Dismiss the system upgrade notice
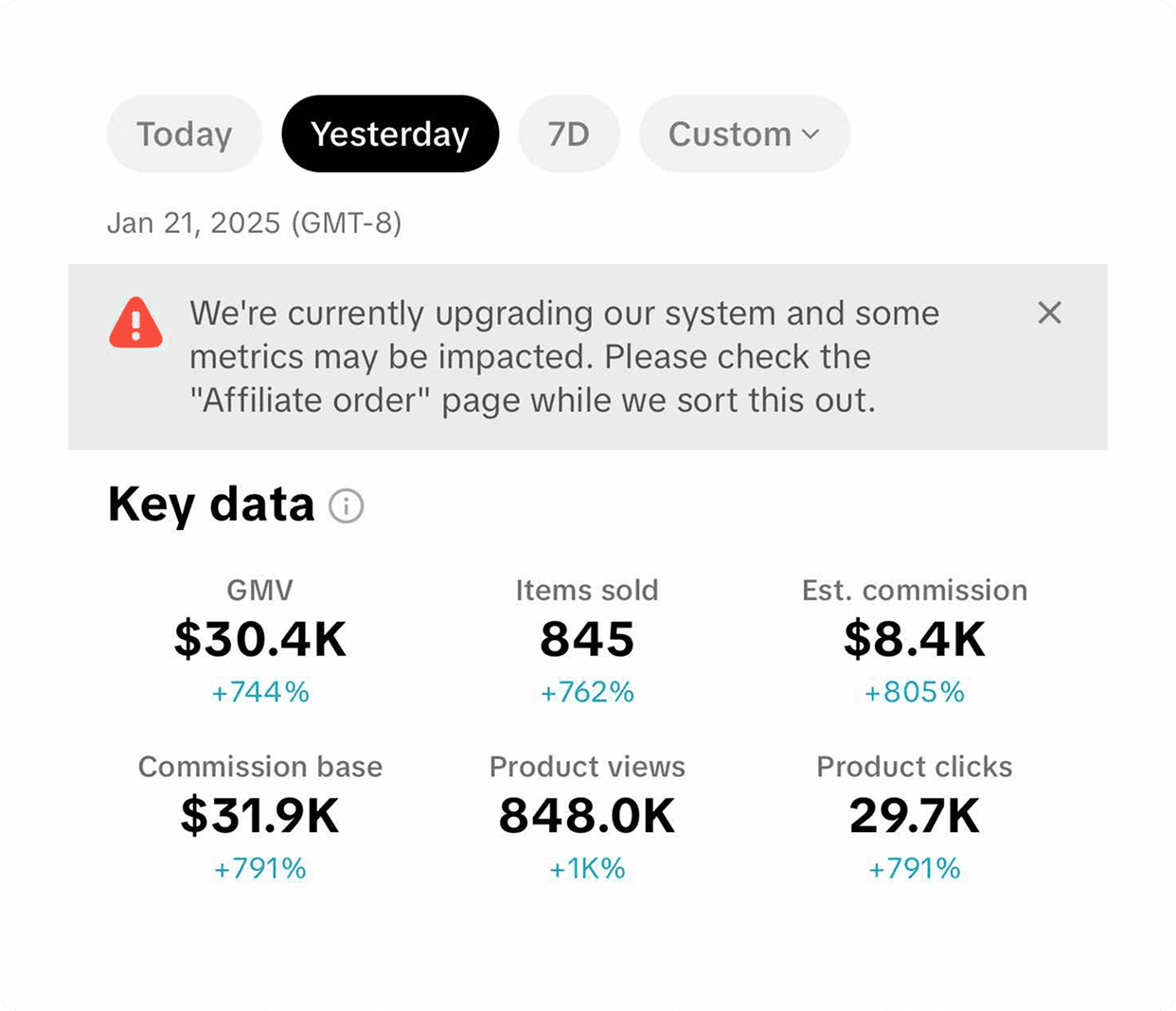 coord(1049,312)
